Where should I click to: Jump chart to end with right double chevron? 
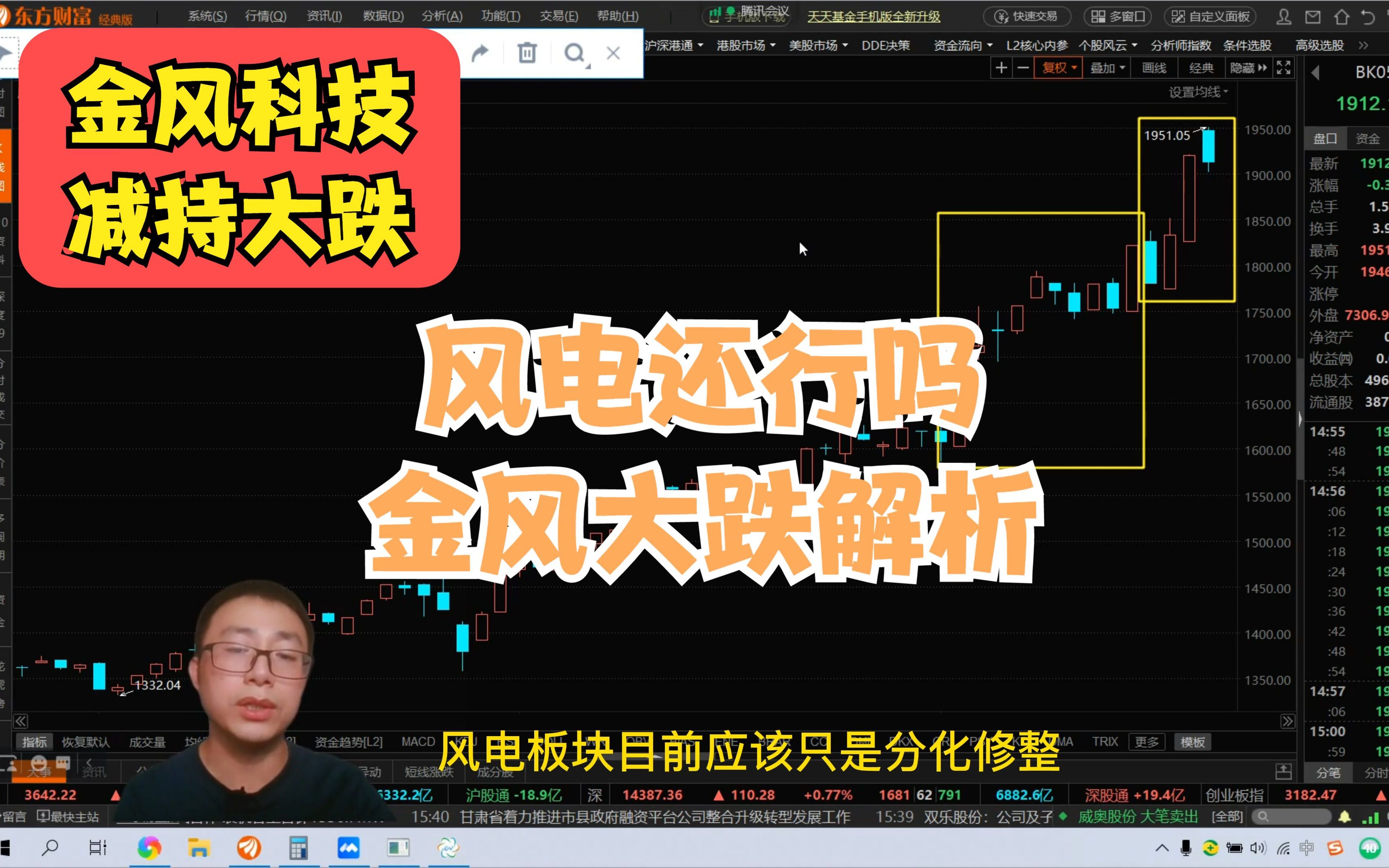pos(1287,721)
